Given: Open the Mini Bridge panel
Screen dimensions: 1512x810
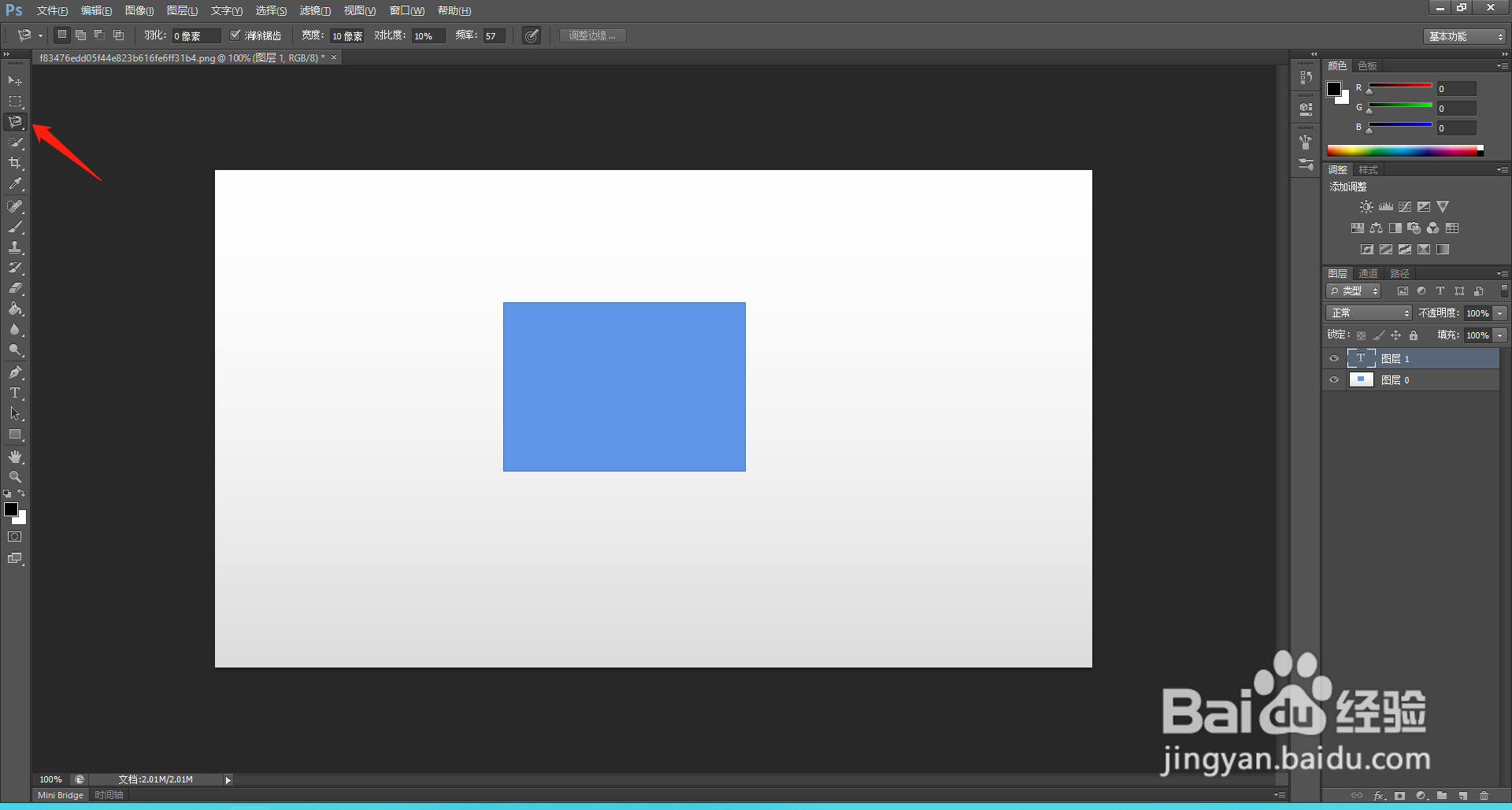Looking at the screenshot, I should pyautogui.click(x=61, y=795).
